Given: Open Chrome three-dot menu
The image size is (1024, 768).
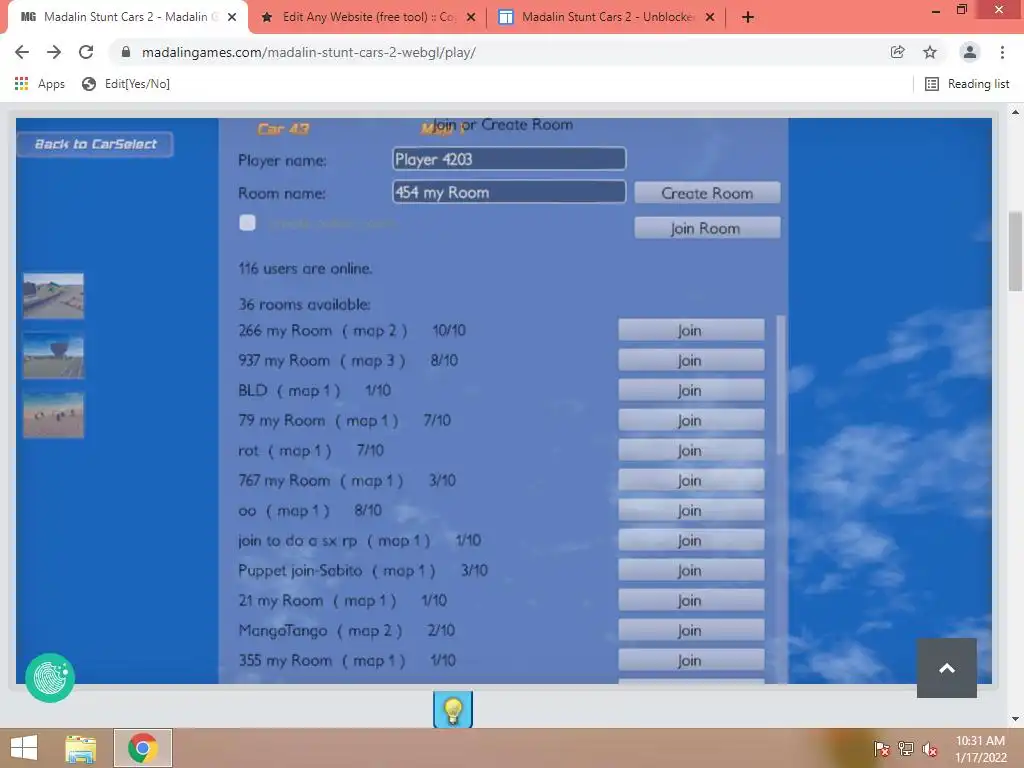Looking at the screenshot, I should click(1002, 52).
